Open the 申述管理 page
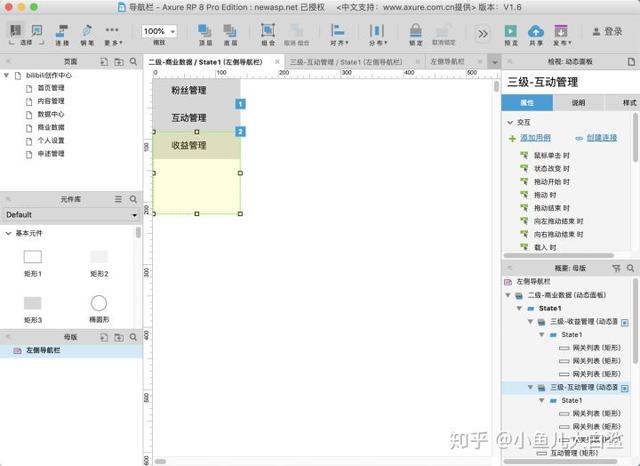The width and height of the screenshot is (640, 466). pos(51,154)
